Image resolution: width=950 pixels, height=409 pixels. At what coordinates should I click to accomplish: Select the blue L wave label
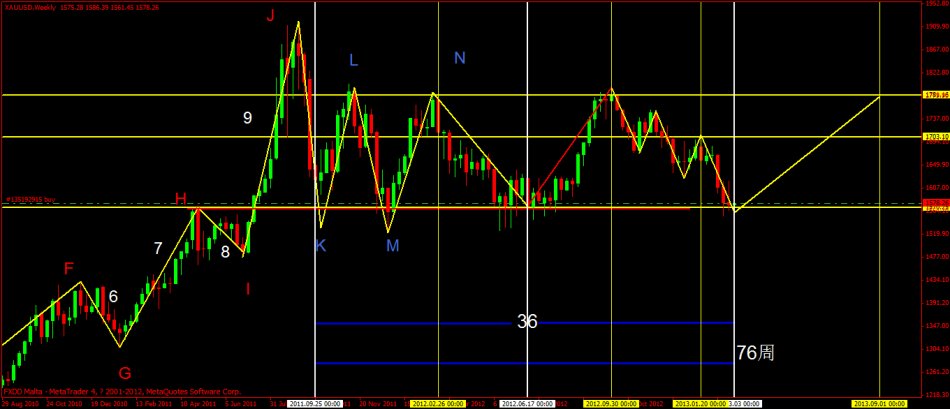pyautogui.click(x=353, y=61)
